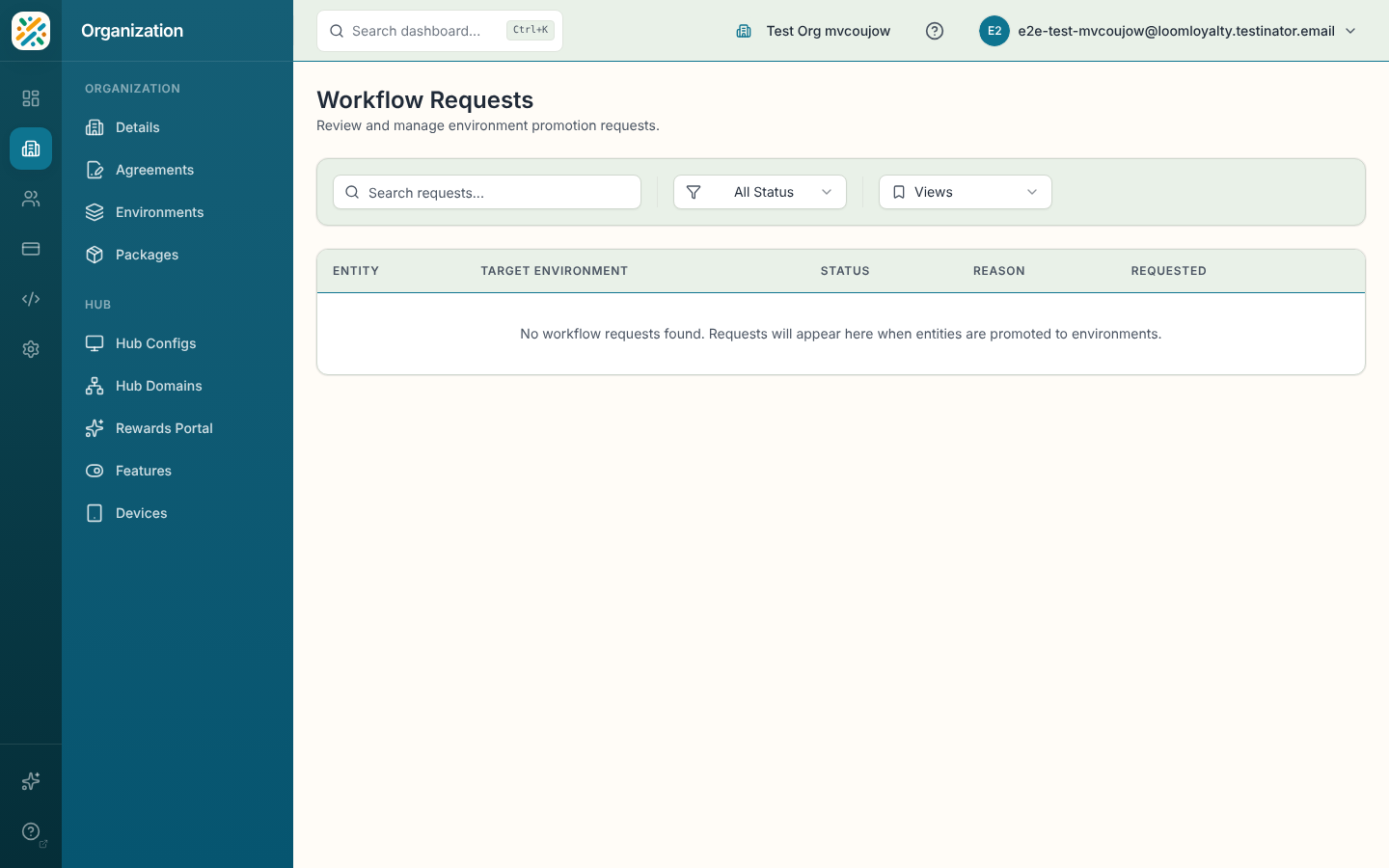Click the REQUESTED column header
The height and width of the screenshot is (868, 1389).
coord(1169,271)
